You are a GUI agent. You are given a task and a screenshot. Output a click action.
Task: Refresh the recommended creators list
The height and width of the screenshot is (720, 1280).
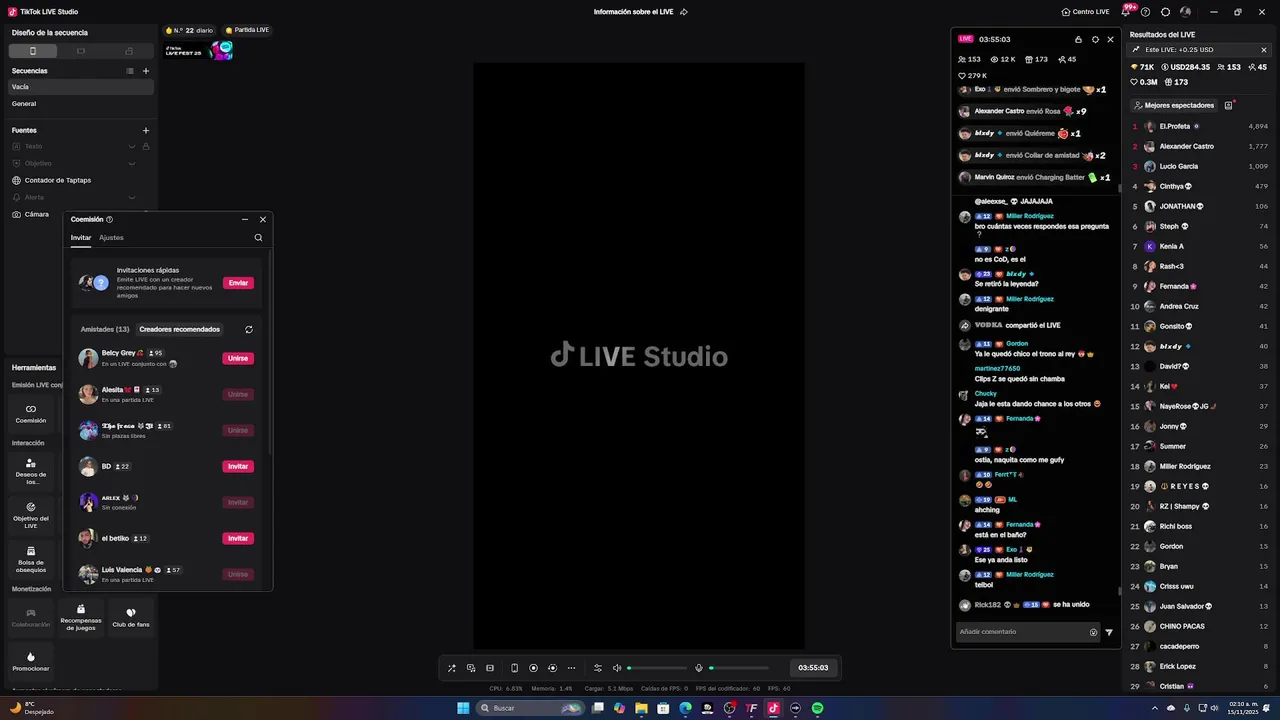[x=249, y=329]
